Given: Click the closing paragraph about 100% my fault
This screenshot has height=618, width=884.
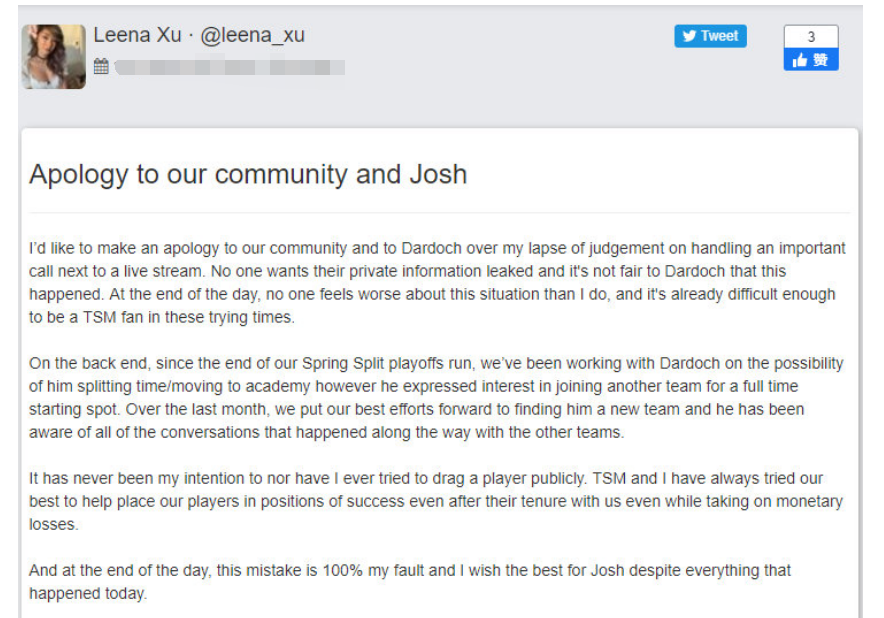Looking at the screenshot, I should pyautogui.click(x=410, y=581).
